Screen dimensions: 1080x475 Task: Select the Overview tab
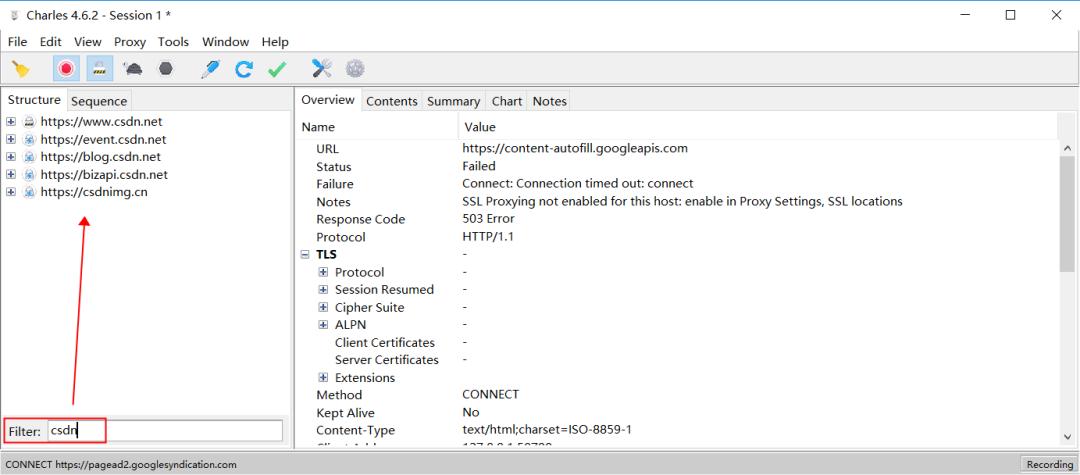tap(328, 100)
